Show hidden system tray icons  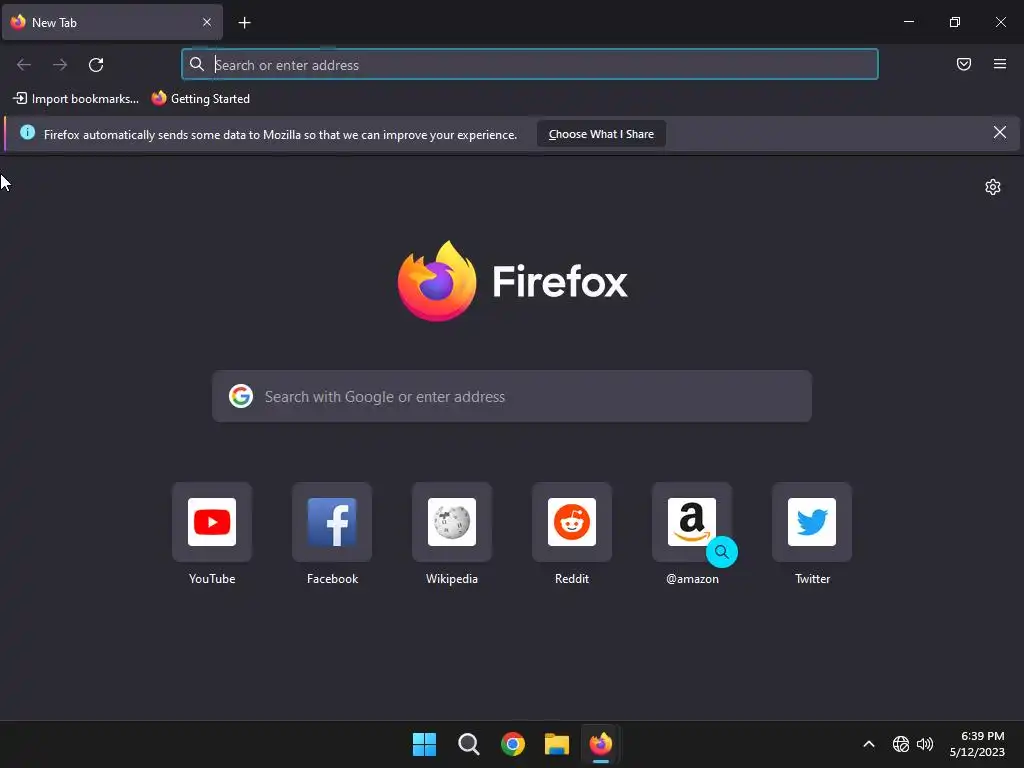pyautogui.click(x=869, y=744)
